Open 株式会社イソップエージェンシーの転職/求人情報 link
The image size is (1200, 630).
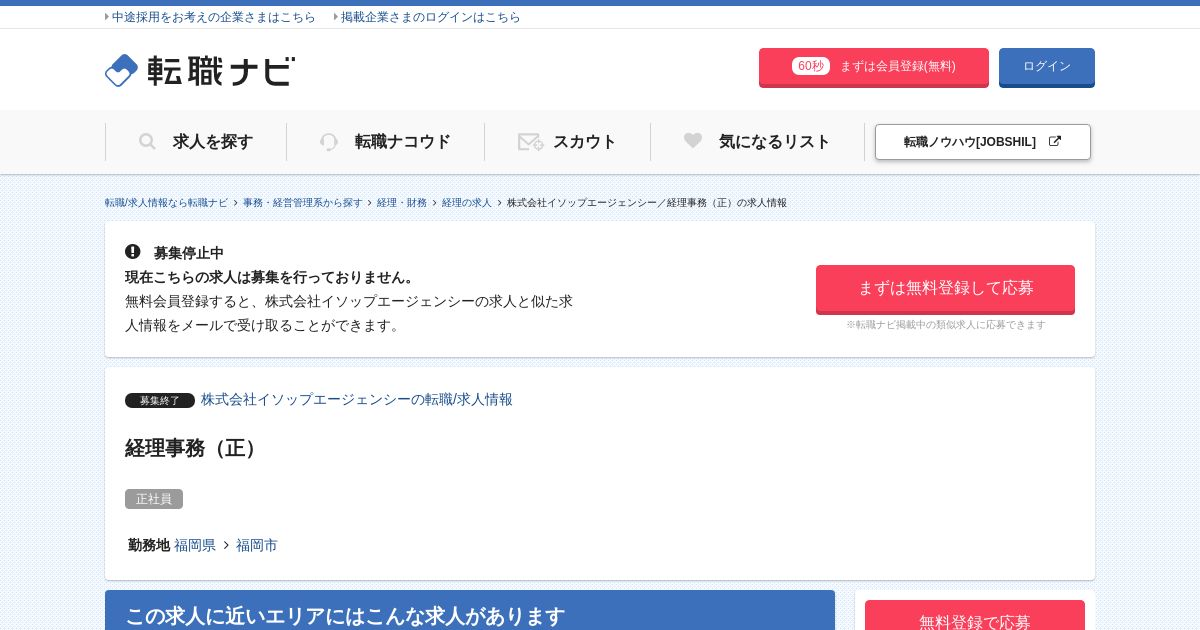point(357,399)
